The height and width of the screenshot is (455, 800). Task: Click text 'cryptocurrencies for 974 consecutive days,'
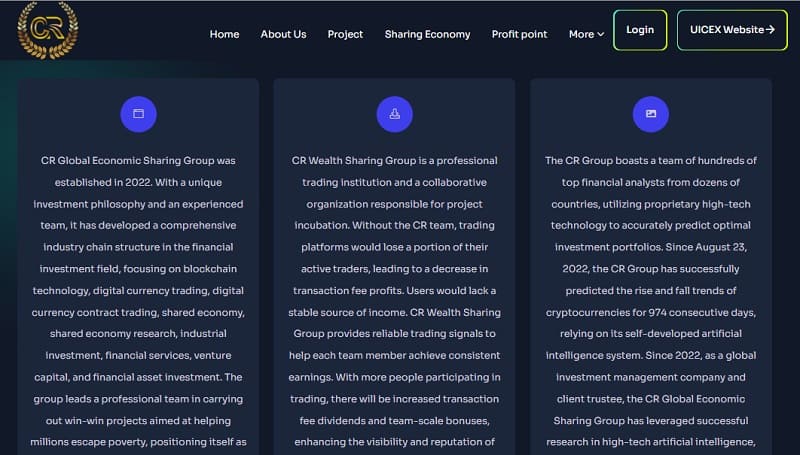tap(651, 312)
